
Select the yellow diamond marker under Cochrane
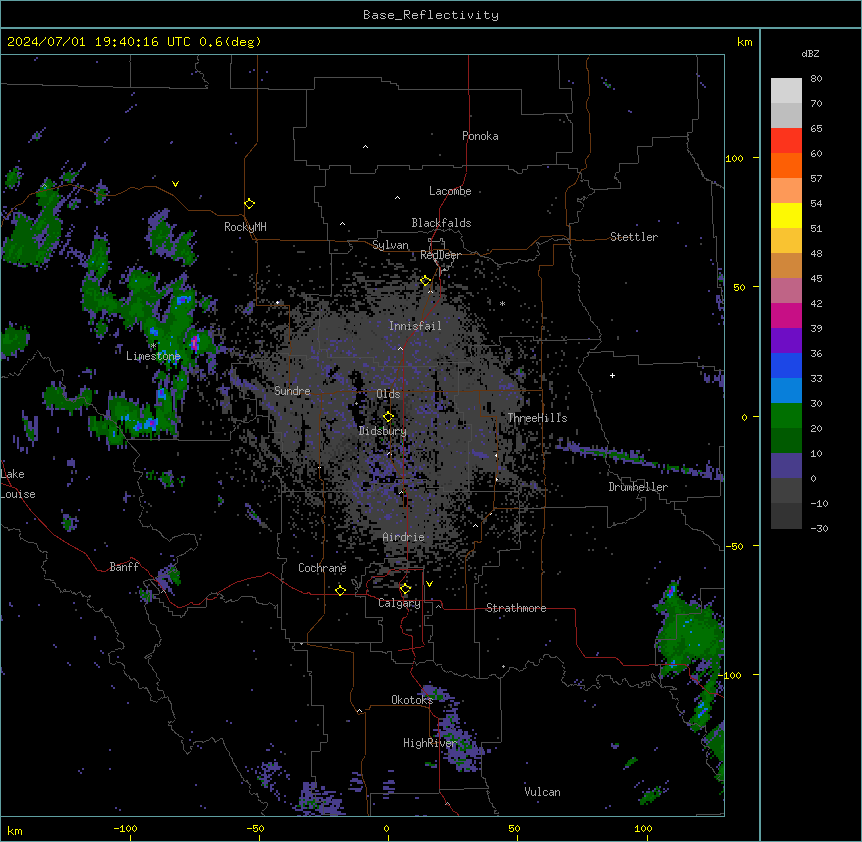coord(340,590)
